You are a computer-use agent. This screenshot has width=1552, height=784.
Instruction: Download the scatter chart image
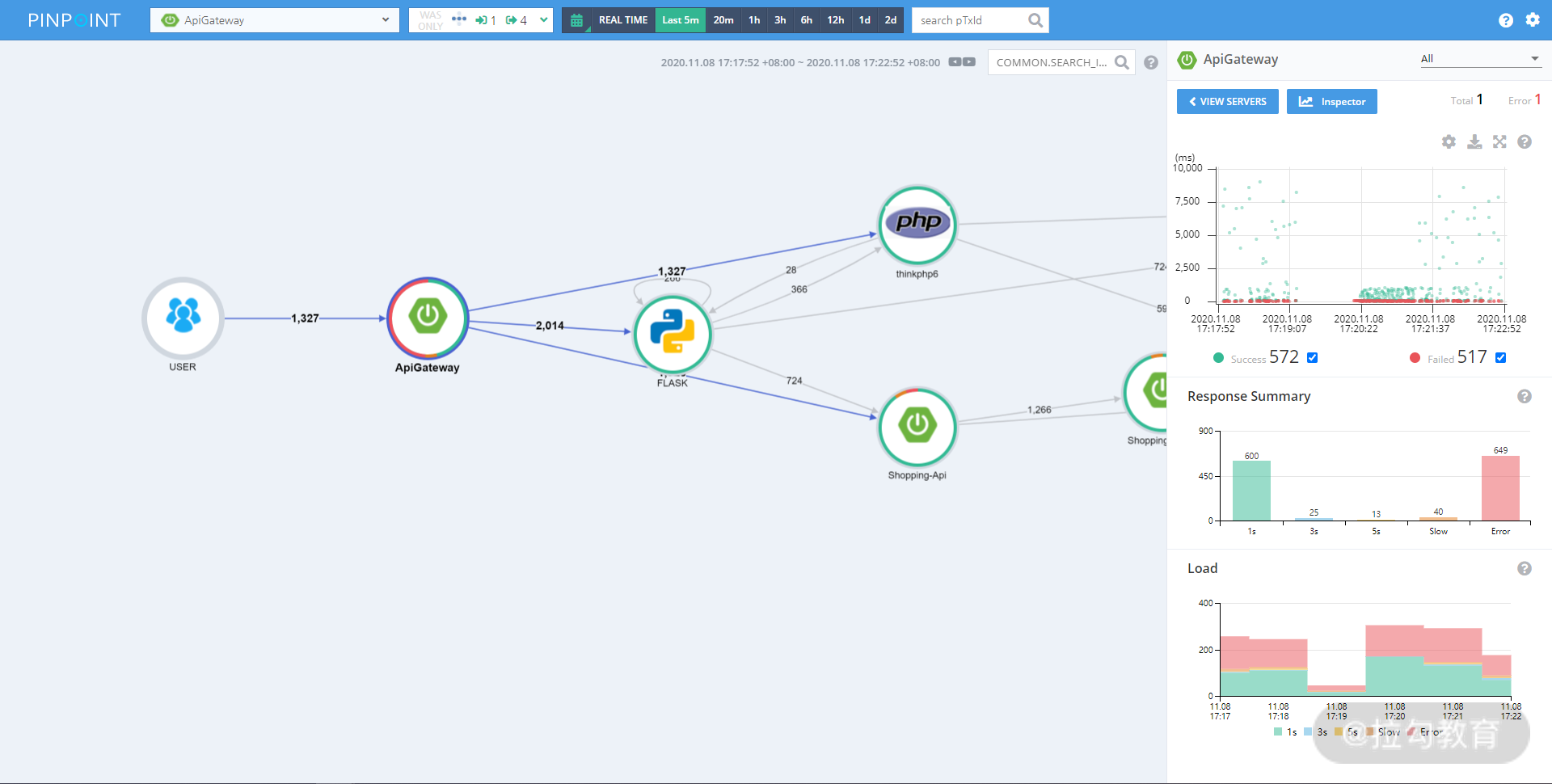click(1474, 141)
